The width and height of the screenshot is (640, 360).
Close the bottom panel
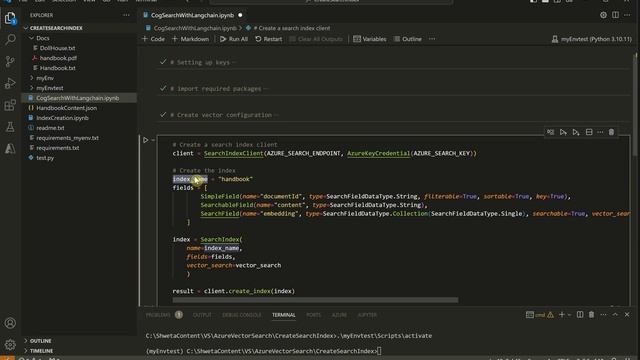coord(627,315)
